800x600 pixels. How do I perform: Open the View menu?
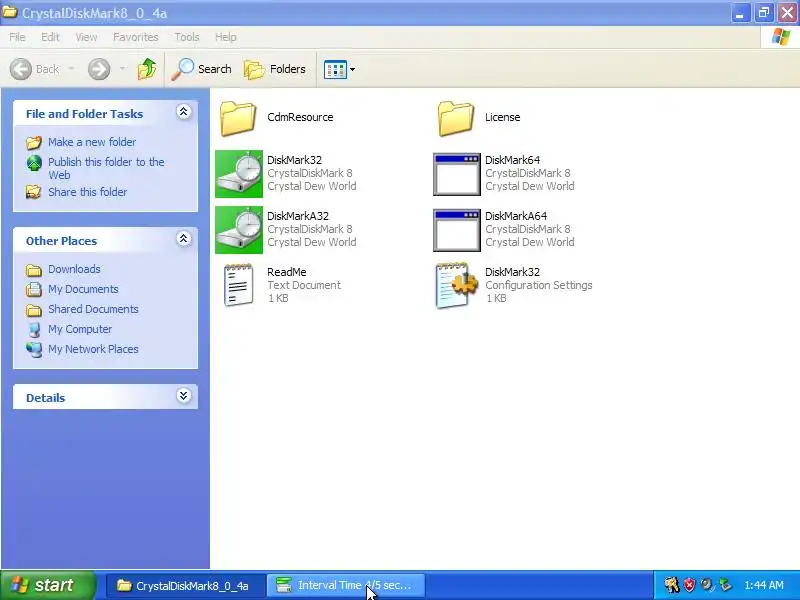point(86,37)
